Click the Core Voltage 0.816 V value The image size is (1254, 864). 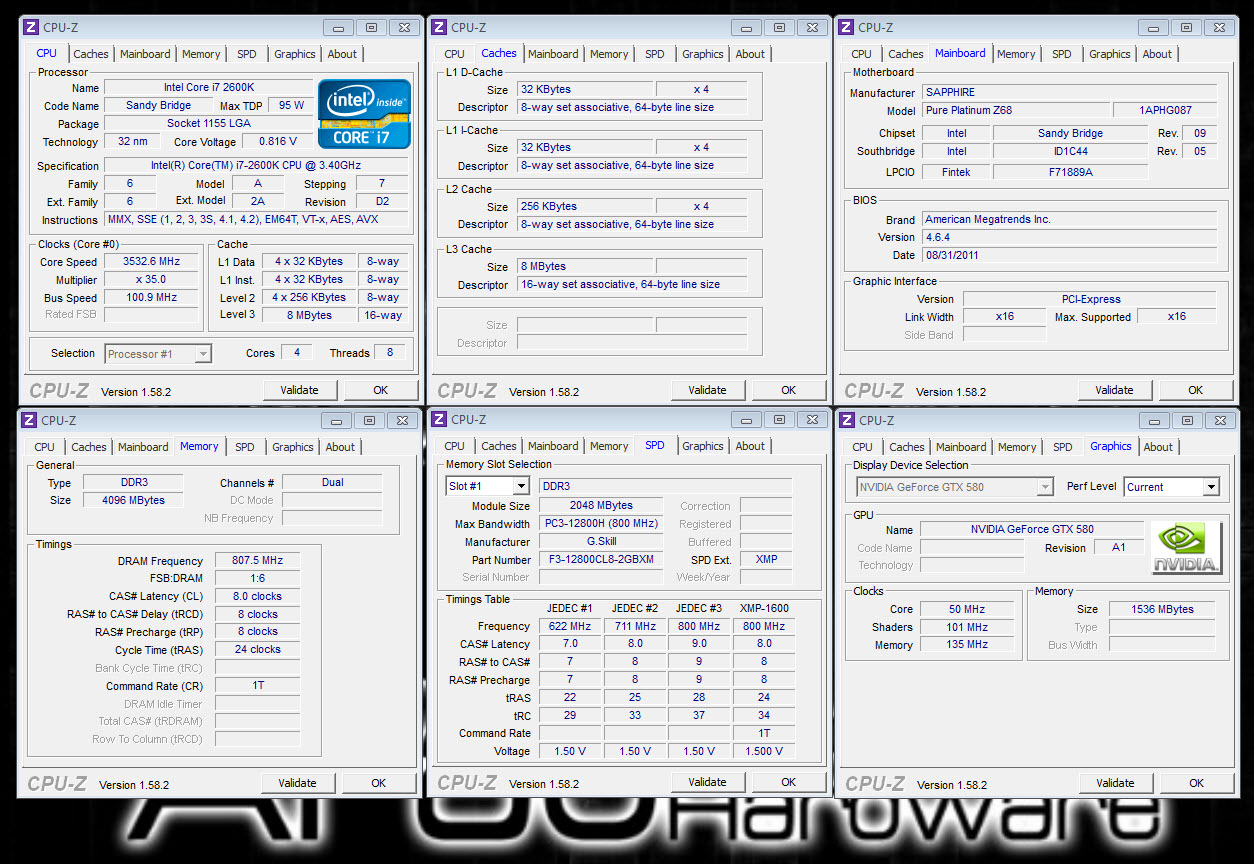pos(277,142)
